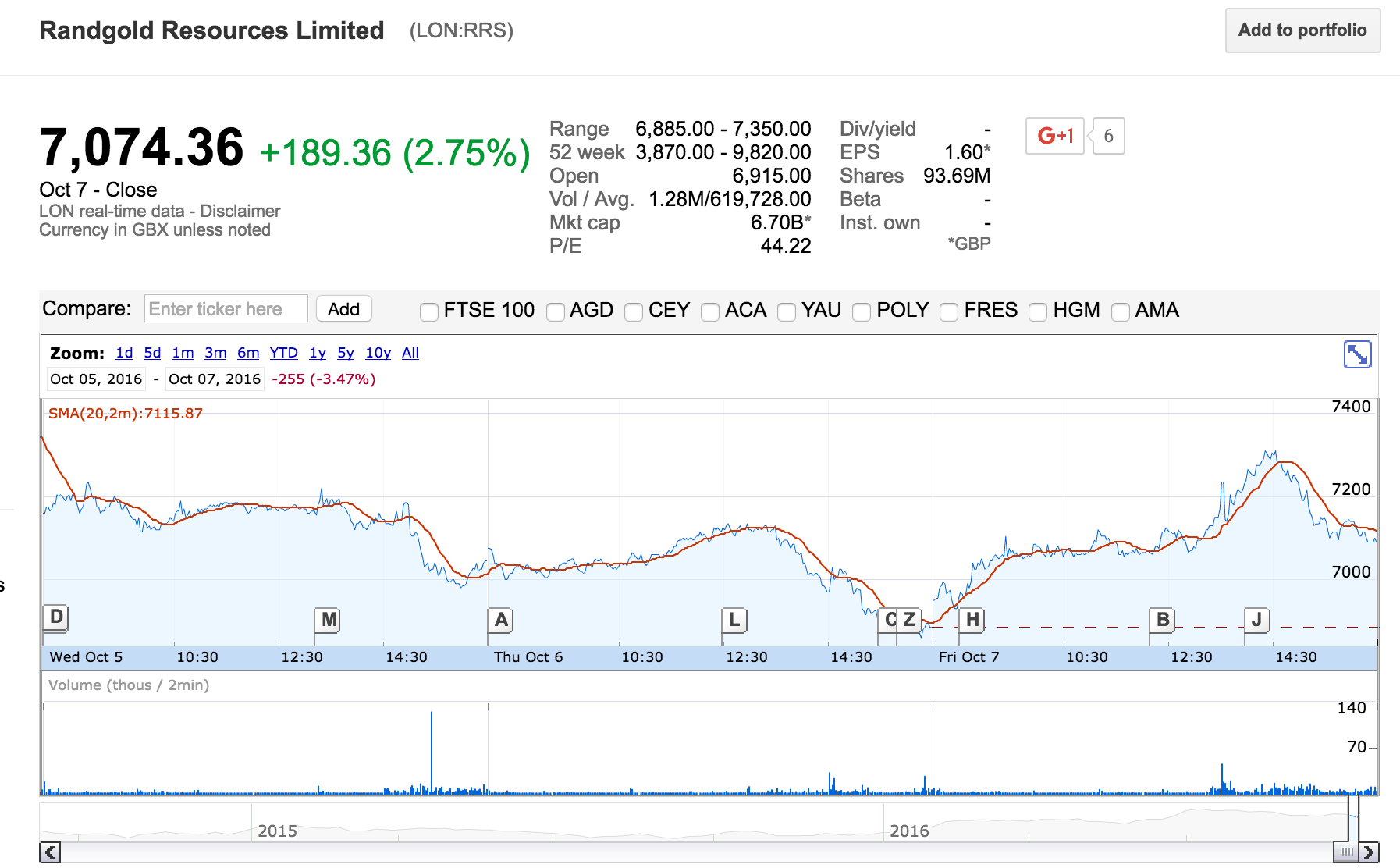The width and height of the screenshot is (1400, 868).
Task: Open news marker A on chart
Action: point(501,620)
